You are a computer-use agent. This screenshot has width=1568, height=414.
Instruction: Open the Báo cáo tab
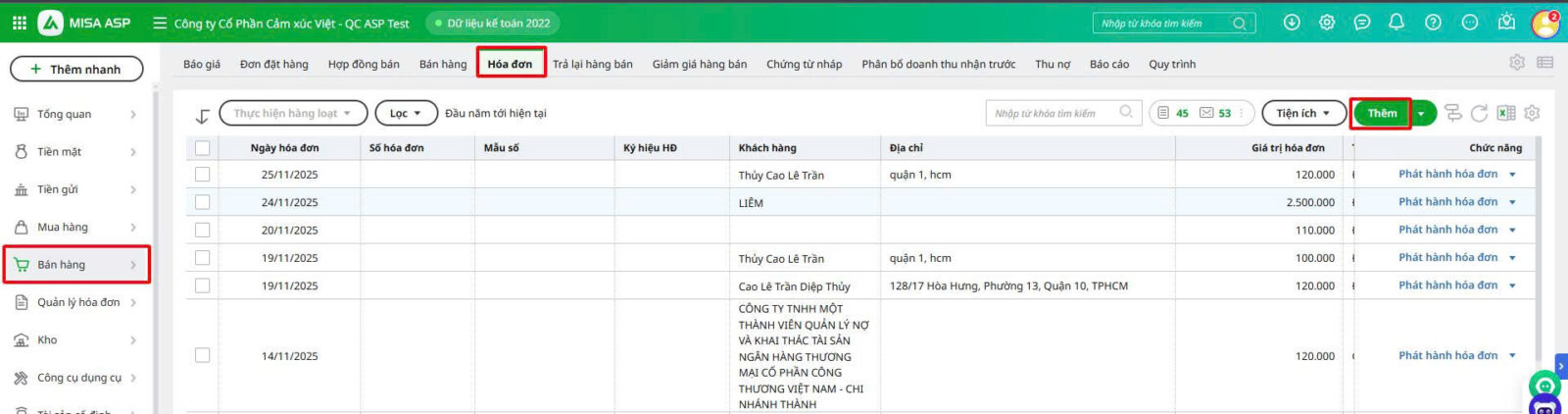[x=1108, y=65]
